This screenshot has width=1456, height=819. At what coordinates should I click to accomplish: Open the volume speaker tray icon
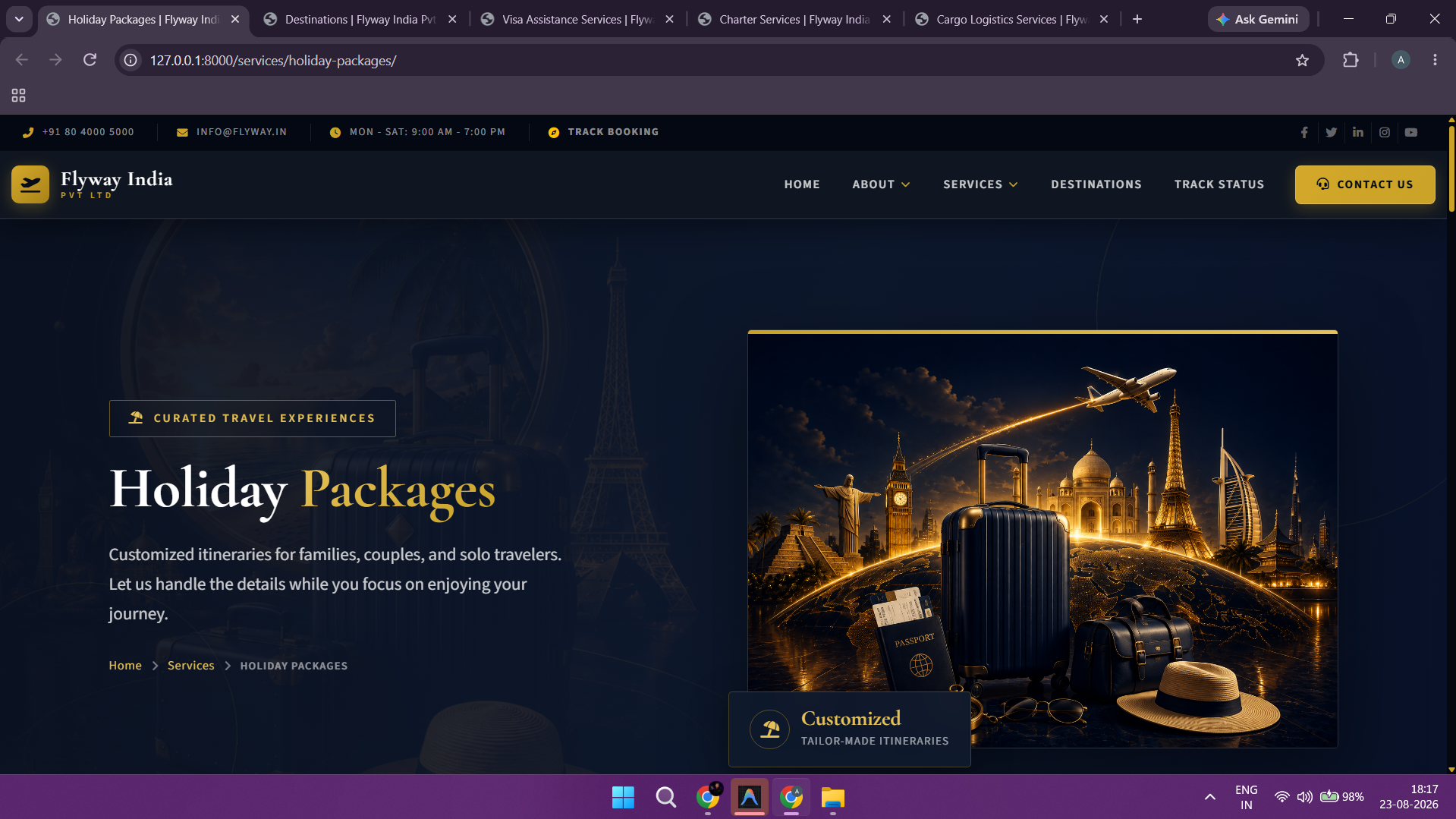[x=1304, y=797]
